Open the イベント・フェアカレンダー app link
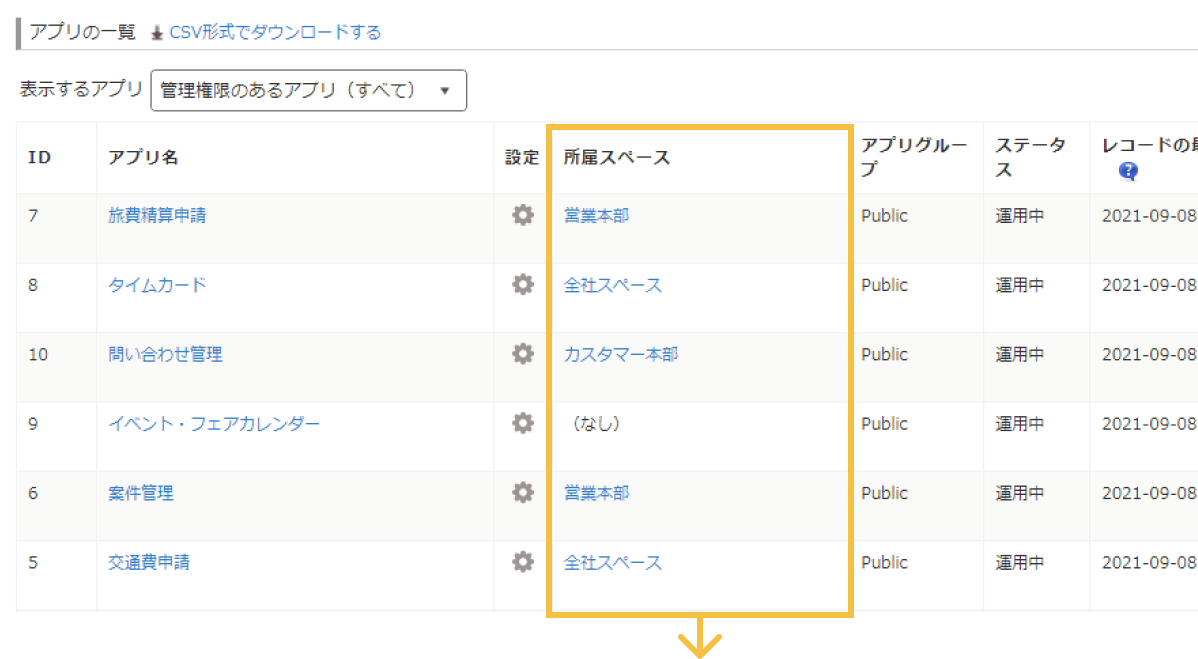 [214, 424]
